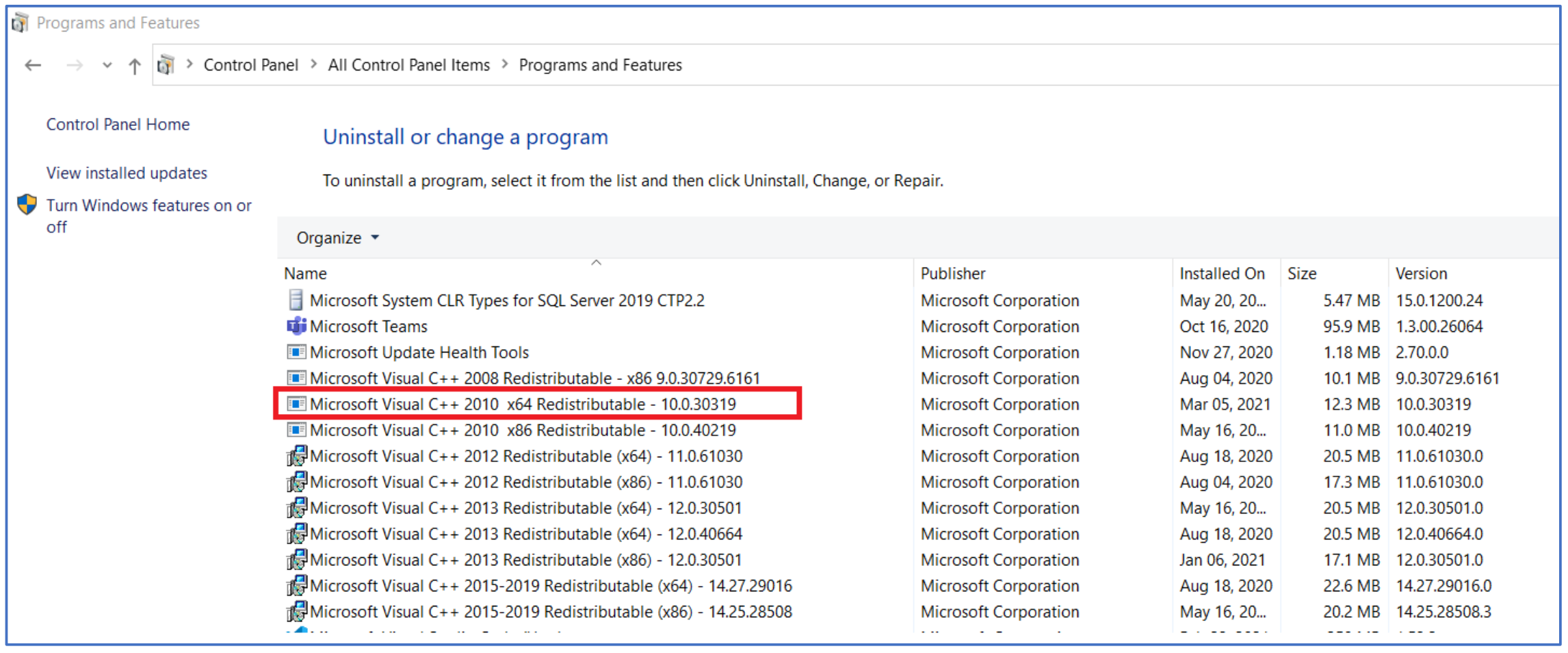Click the Forward navigation arrow
The height and width of the screenshot is (653, 1568).
[74, 66]
